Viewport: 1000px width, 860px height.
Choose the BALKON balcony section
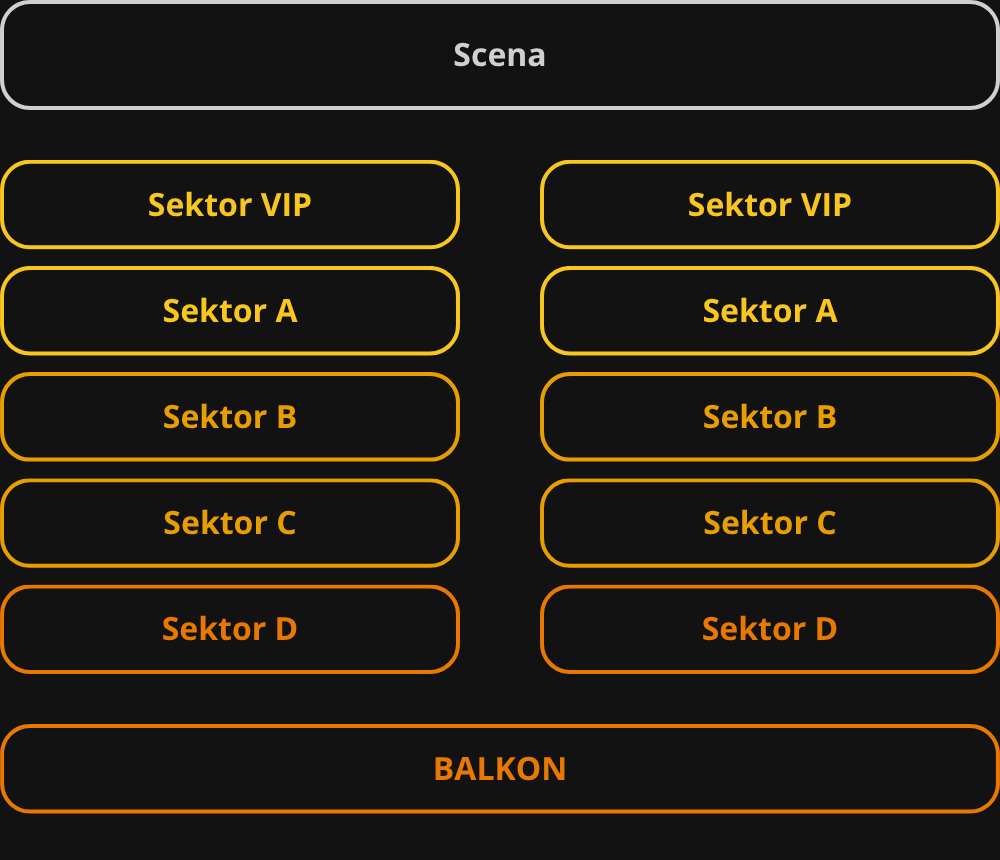click(500, 769)
